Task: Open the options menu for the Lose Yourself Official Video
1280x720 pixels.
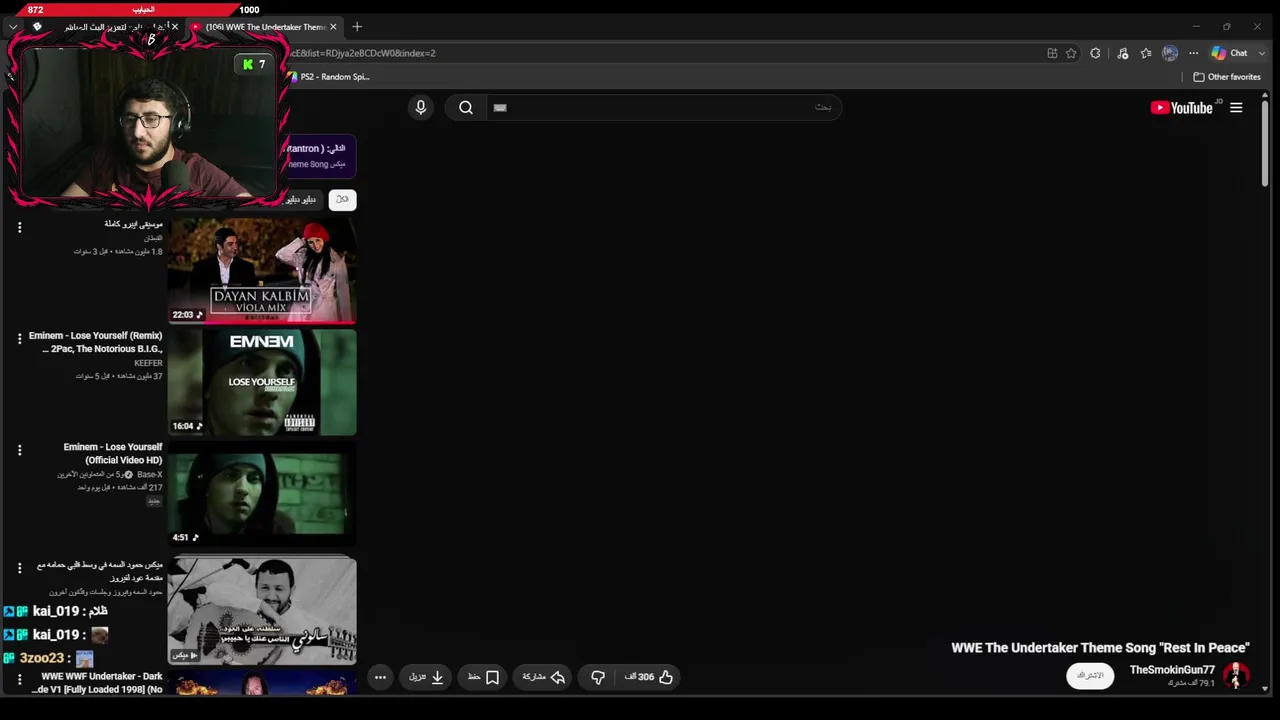Action: [19, 451]
